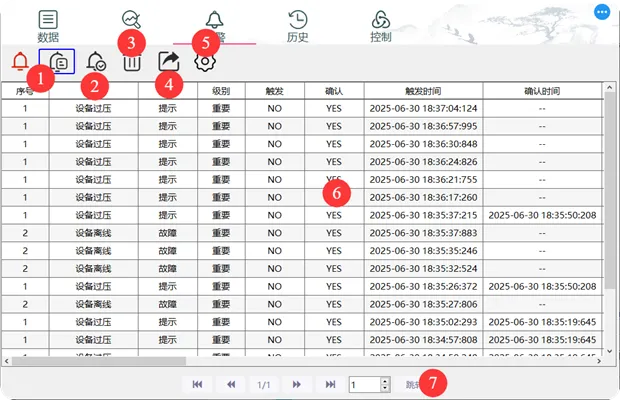
Task: Click the 级别 column header
Action: [221, 91]
